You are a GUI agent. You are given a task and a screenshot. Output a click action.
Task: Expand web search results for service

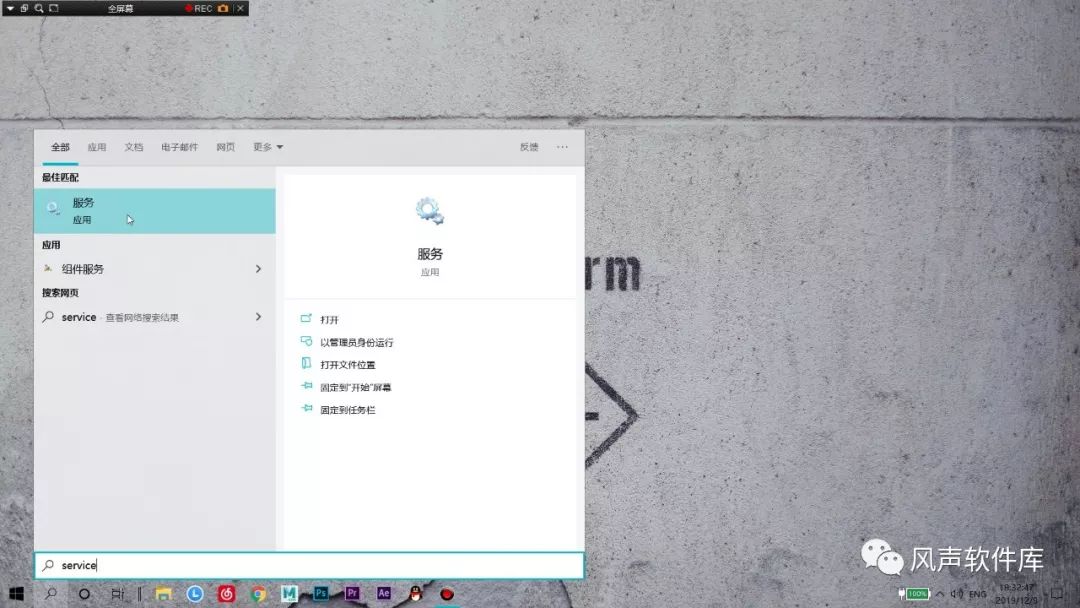pos(258,317)
